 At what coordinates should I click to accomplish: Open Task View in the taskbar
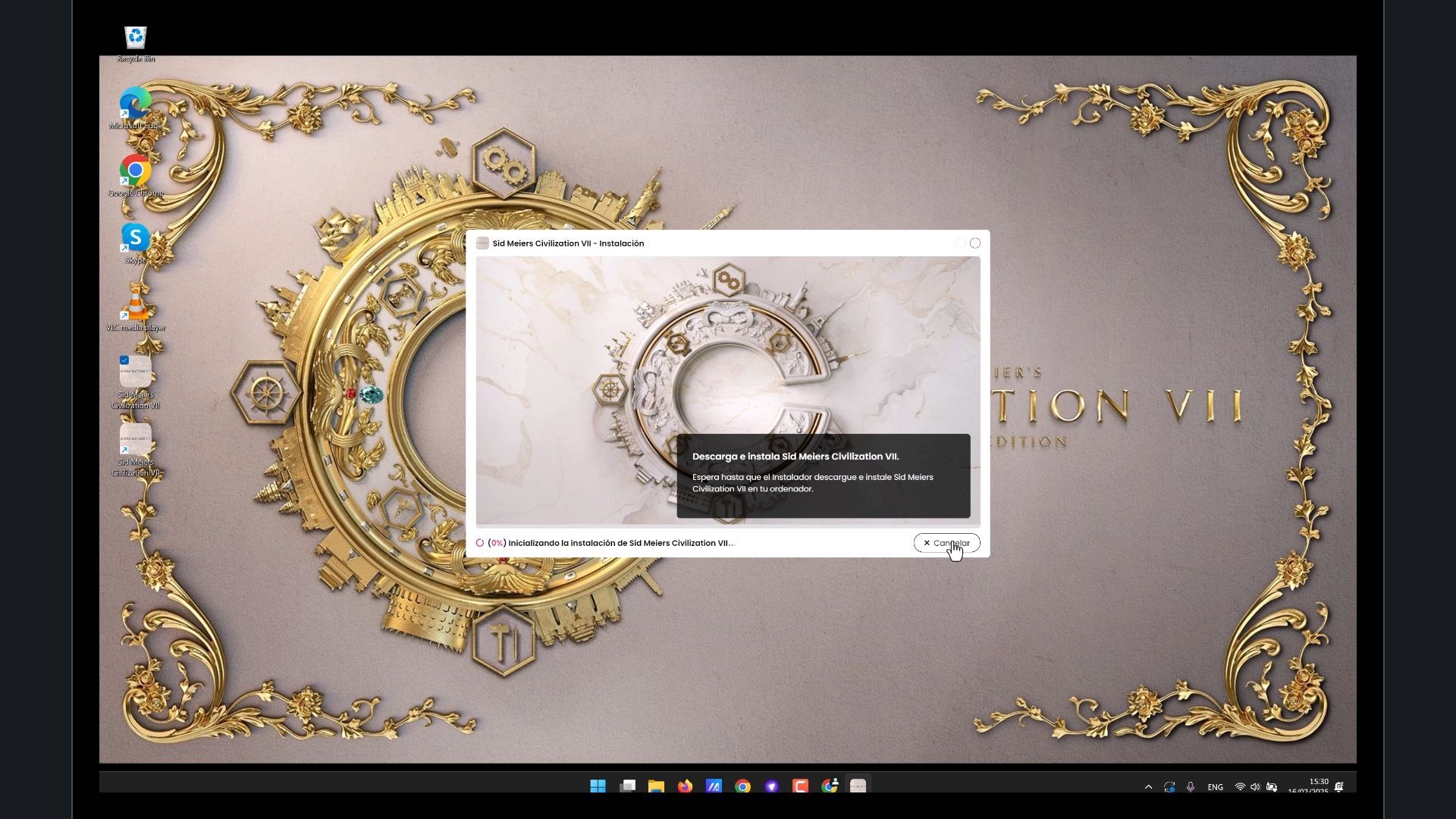tap(627, 786)
